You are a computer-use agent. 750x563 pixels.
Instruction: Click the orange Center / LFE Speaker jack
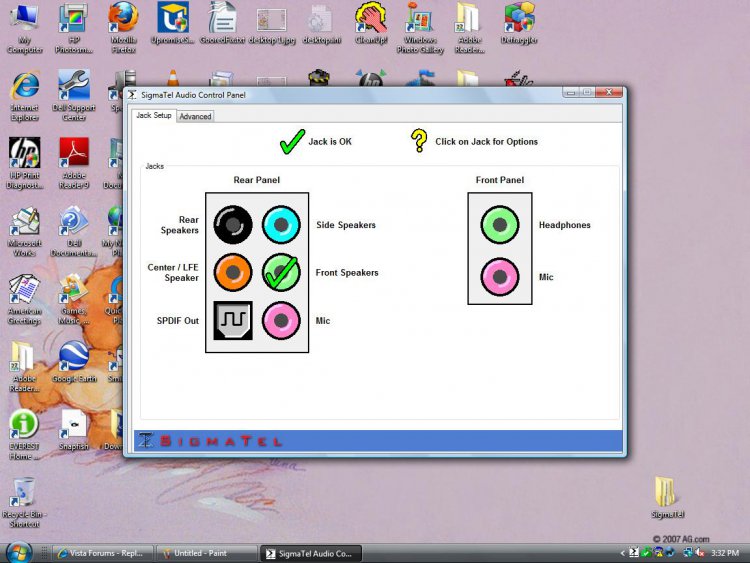tap(232, 272)
